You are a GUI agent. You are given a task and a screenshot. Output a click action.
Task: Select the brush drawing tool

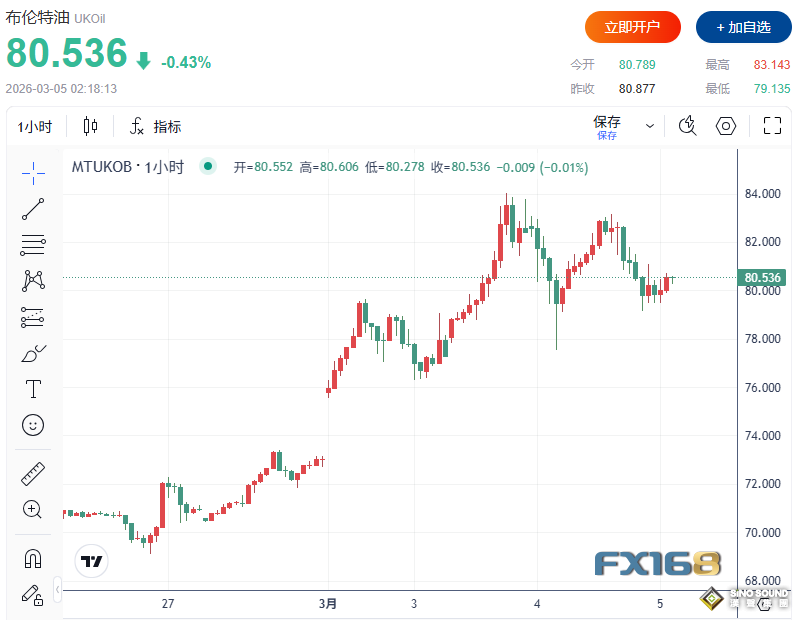point(33,353)
